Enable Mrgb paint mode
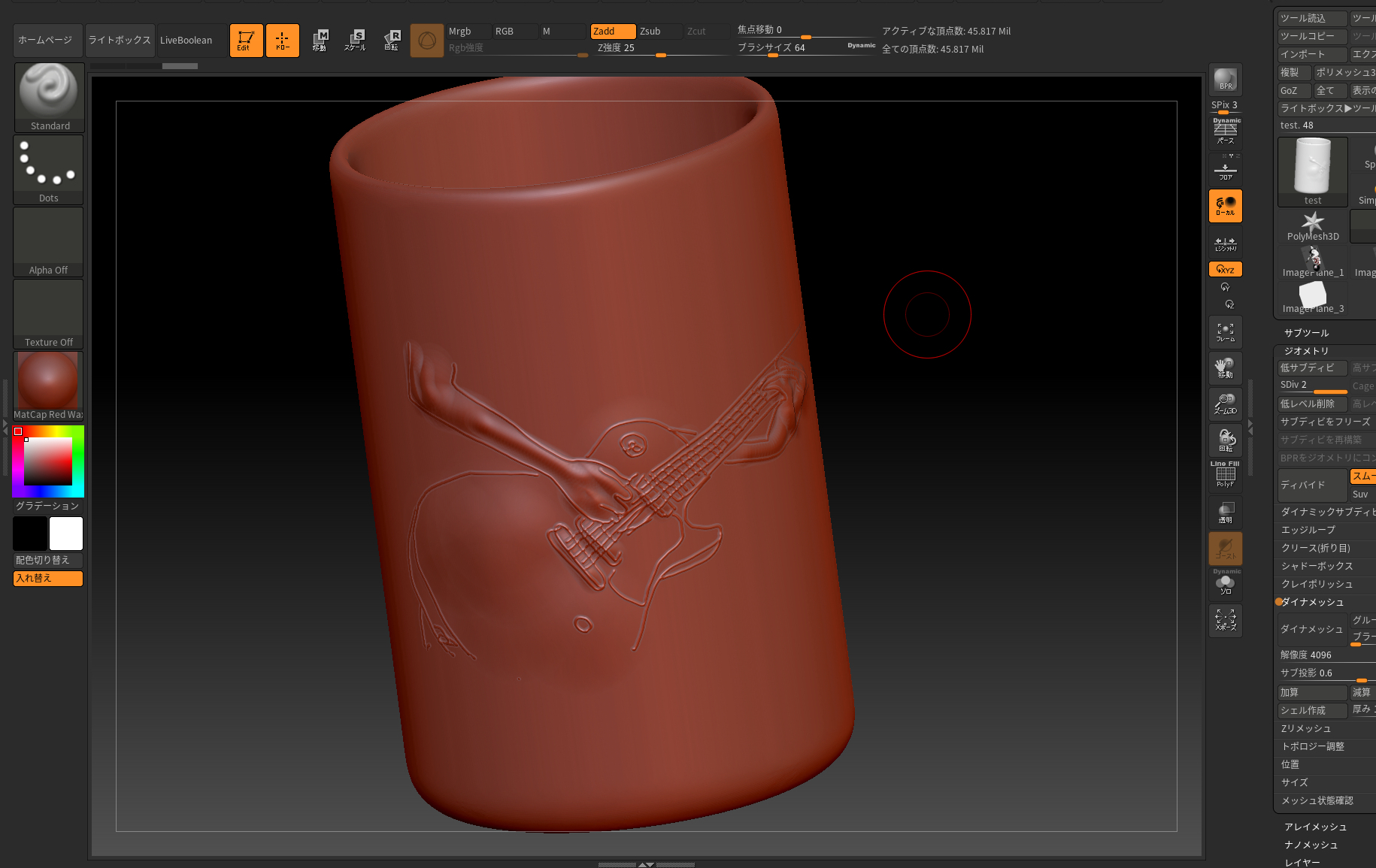Viewport: 1376px width, 868px height. click(468, 32)
